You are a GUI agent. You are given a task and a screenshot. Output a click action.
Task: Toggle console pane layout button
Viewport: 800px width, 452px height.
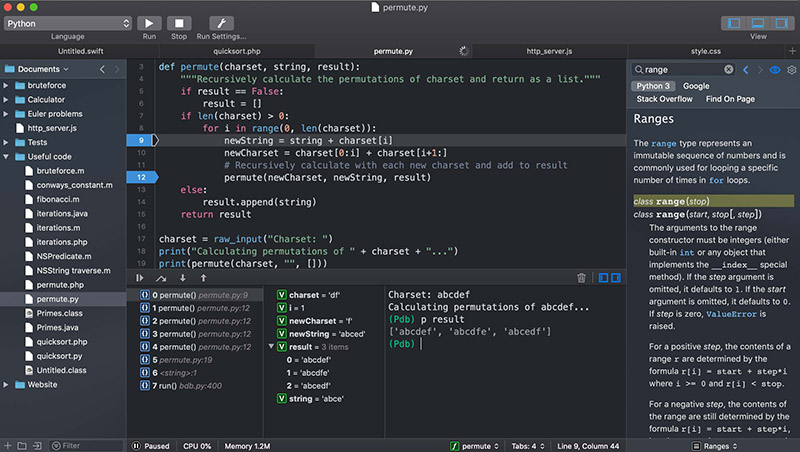(616, 278)
